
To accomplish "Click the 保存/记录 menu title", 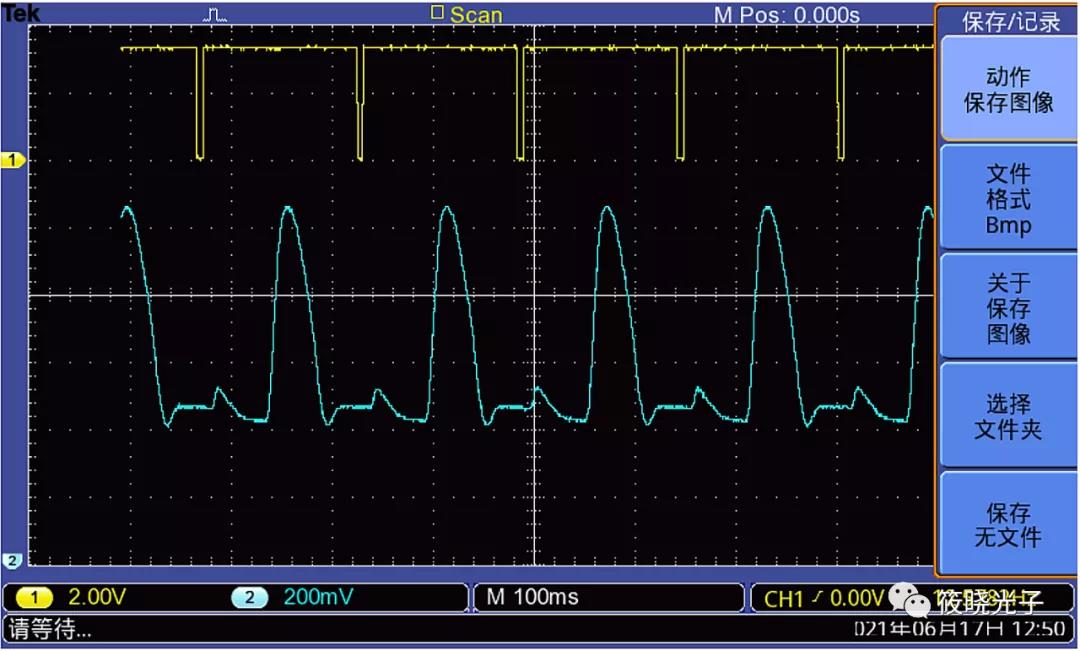I will pyautogui.click(x=1010, y=22).
